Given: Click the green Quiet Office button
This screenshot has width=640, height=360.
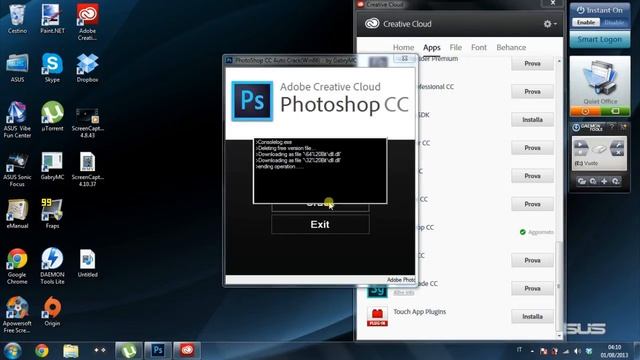Looking at the screenshot, I should pos(615,111).
